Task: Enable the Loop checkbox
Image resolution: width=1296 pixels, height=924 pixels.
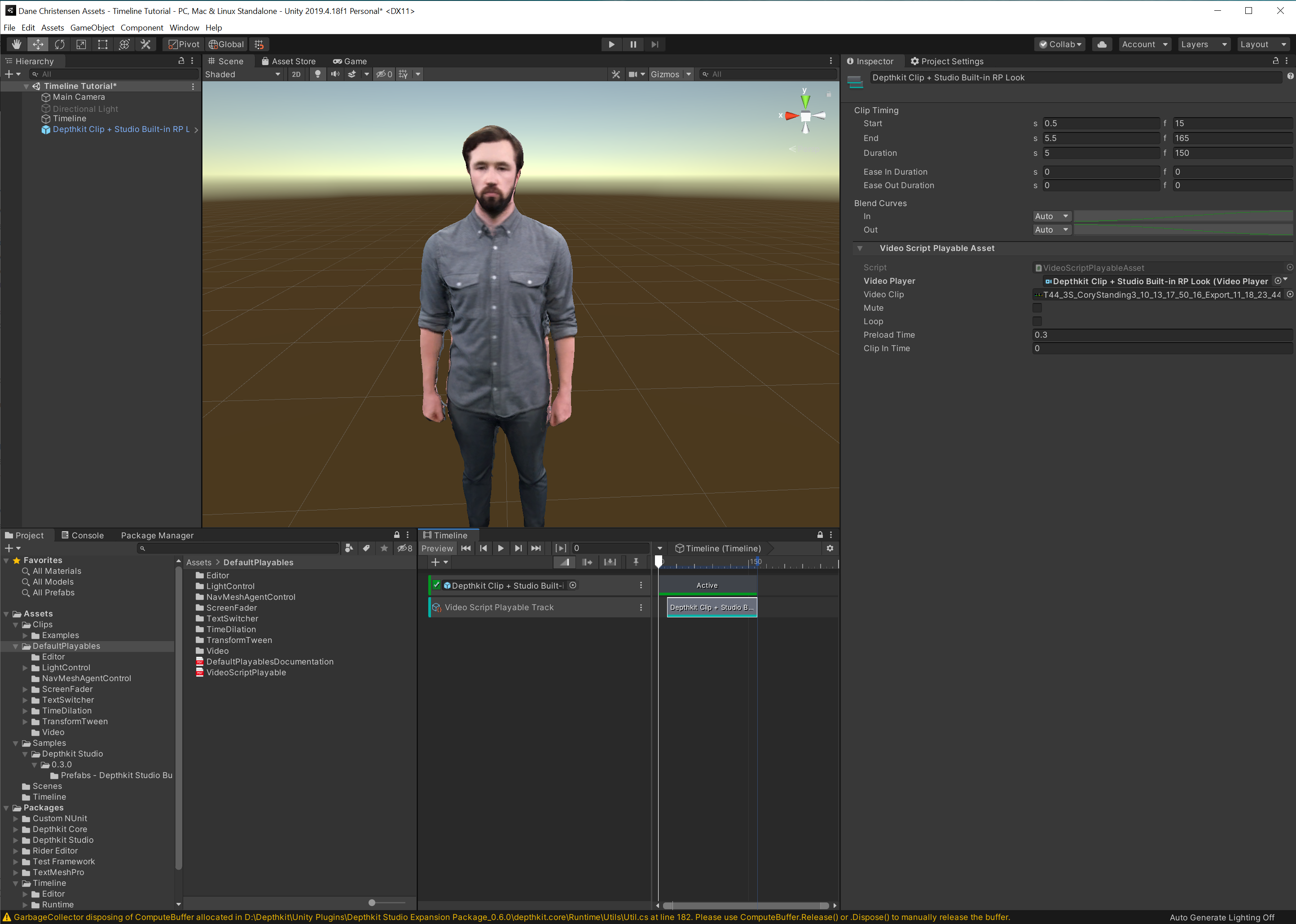Action: coord(1037,321)
